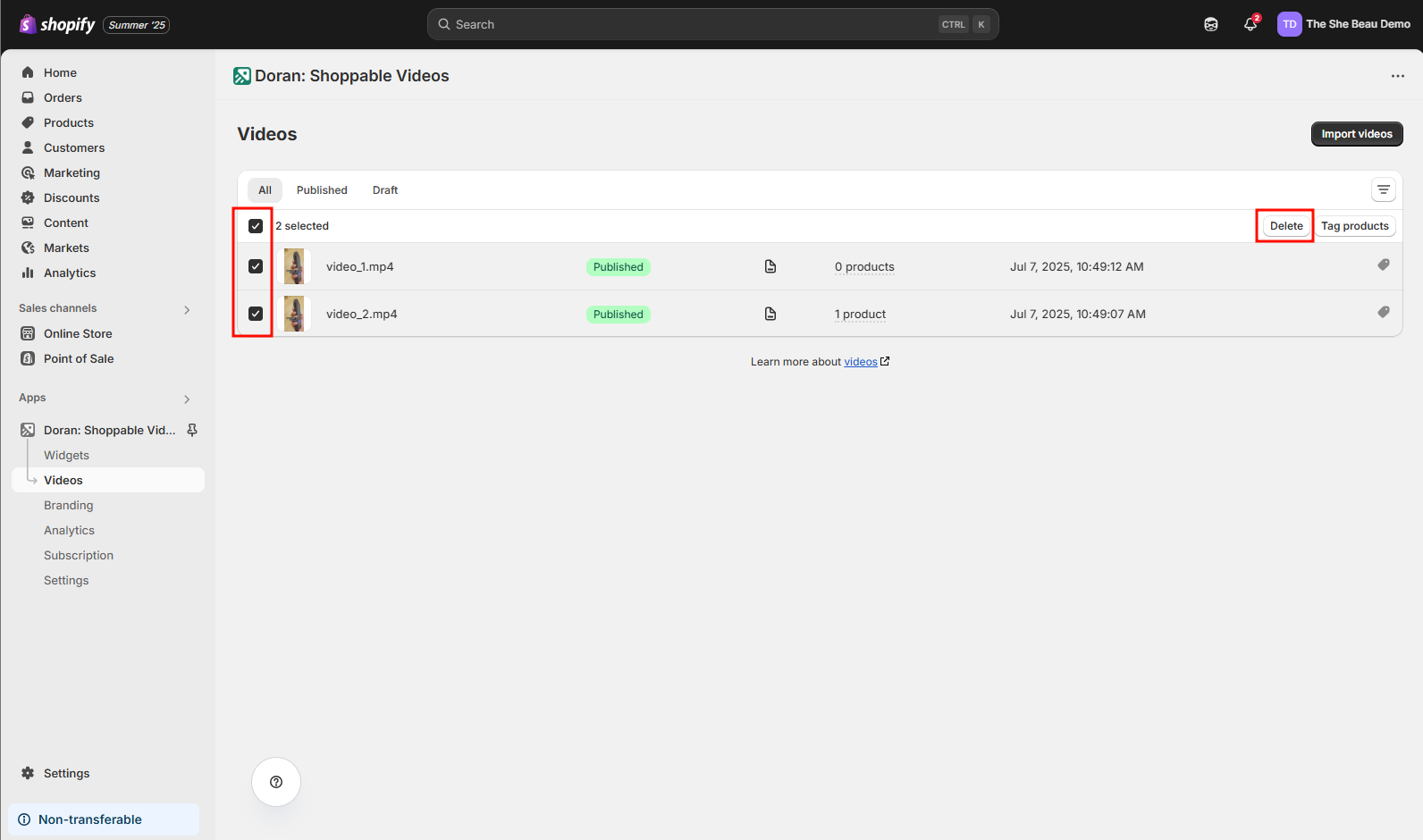Click the Products tag icon
Image resolution: width=1423 pixels, height=840 pixels.
click(28, 122)
